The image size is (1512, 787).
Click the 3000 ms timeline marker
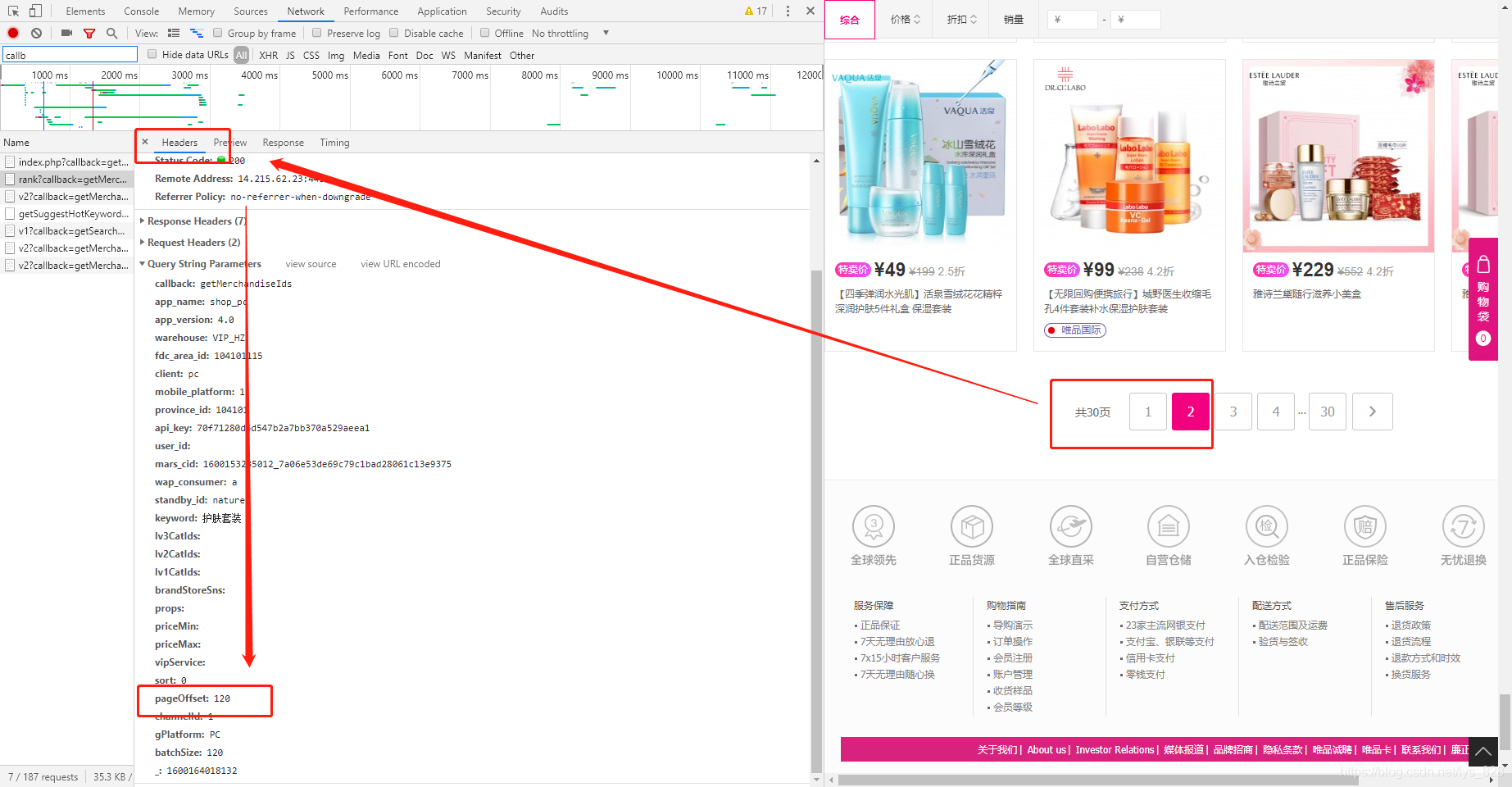pyautogui.click(x=189, y=75)
